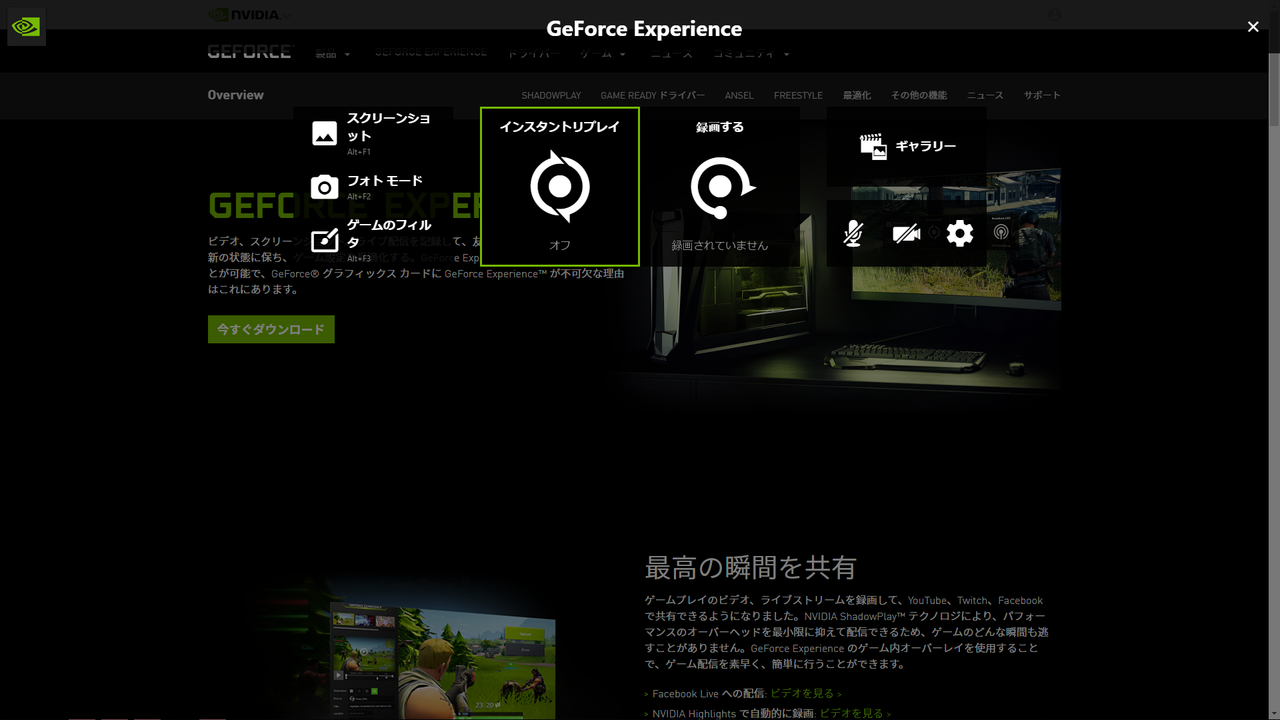Click the スクリーンショット label text
This screenshot has width=1280, height=720.
pos(389,127)
